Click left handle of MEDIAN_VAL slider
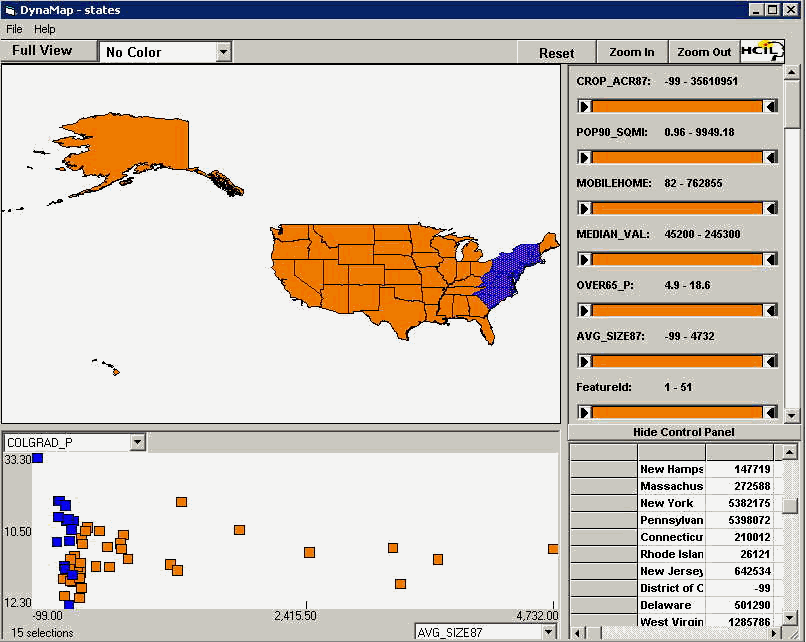The image size is (806, 642). pyautogui.click(x=584, y=259)
